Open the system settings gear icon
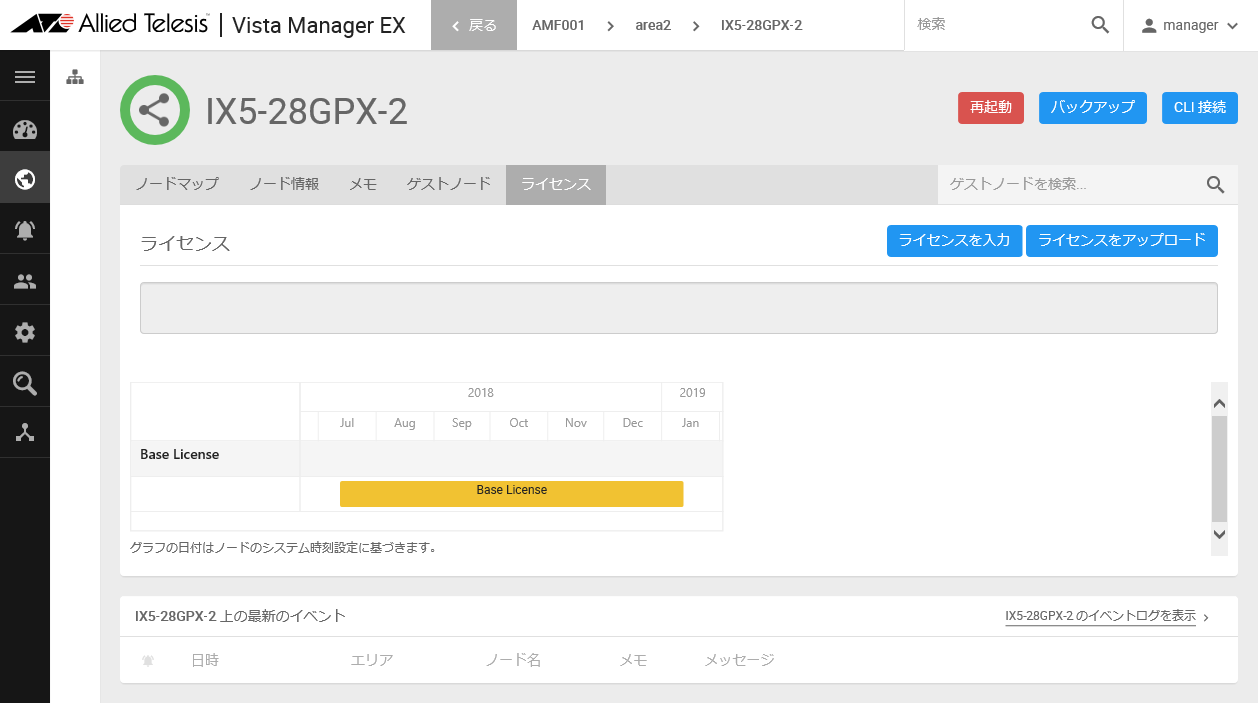Image resolution: width=1258 pixels, height=703 pixels. click(x=24, y=330)
